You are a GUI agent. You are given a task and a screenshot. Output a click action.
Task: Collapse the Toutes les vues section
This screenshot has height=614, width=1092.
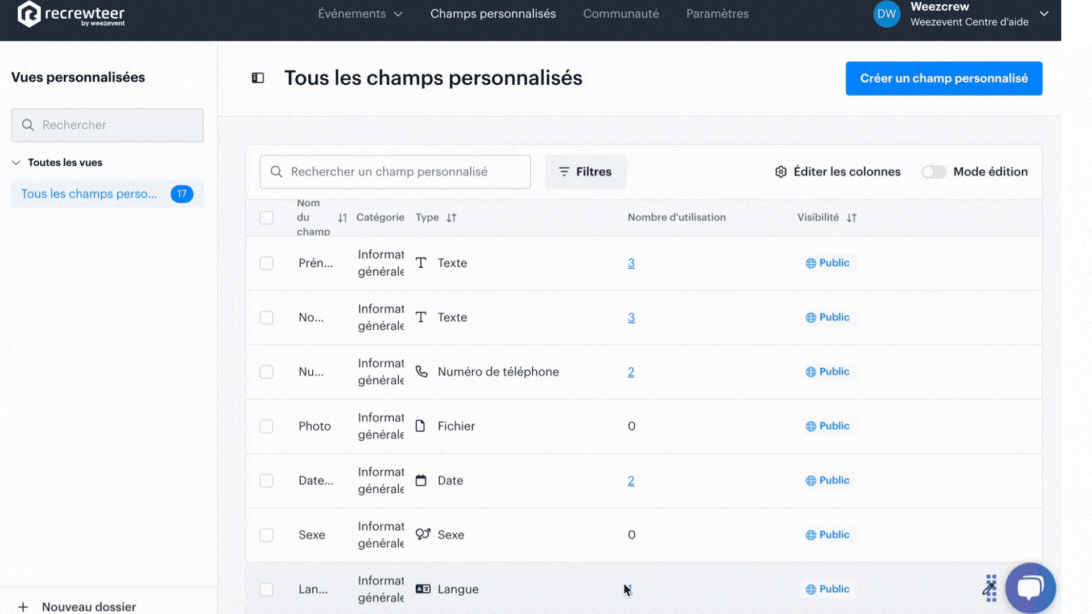coord(16,163)
